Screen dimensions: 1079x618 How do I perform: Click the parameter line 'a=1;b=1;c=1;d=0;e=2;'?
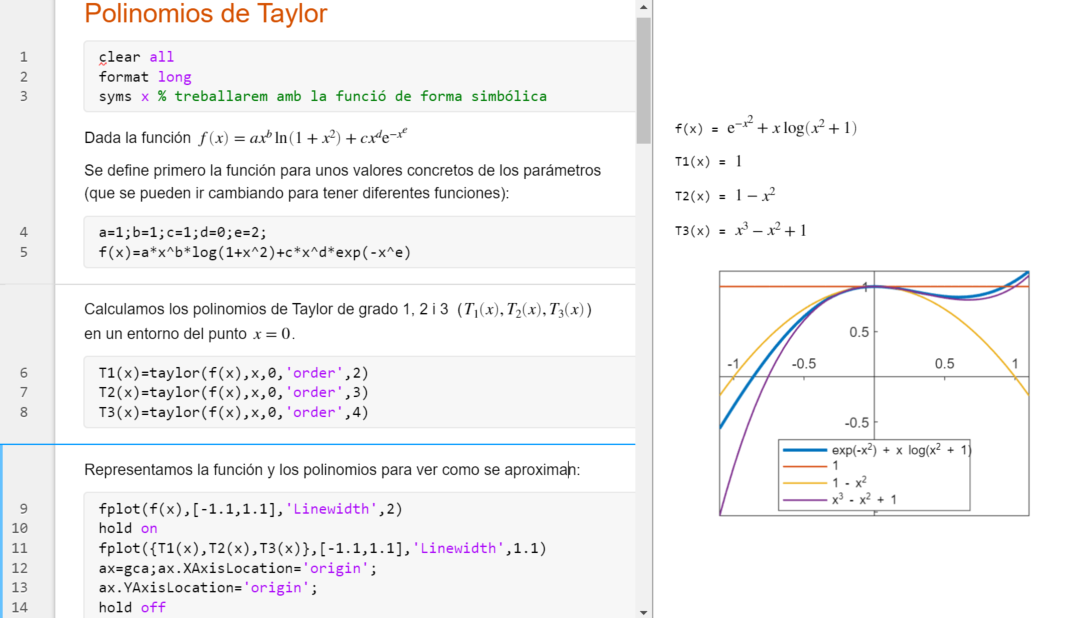(x=183, y=232)
